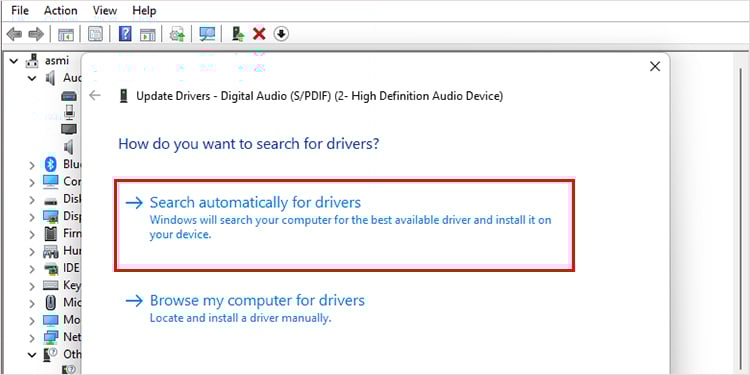This screenshot has width=750, height=375.
Task: Select the Mice category icon
Action: coord(51,303)
